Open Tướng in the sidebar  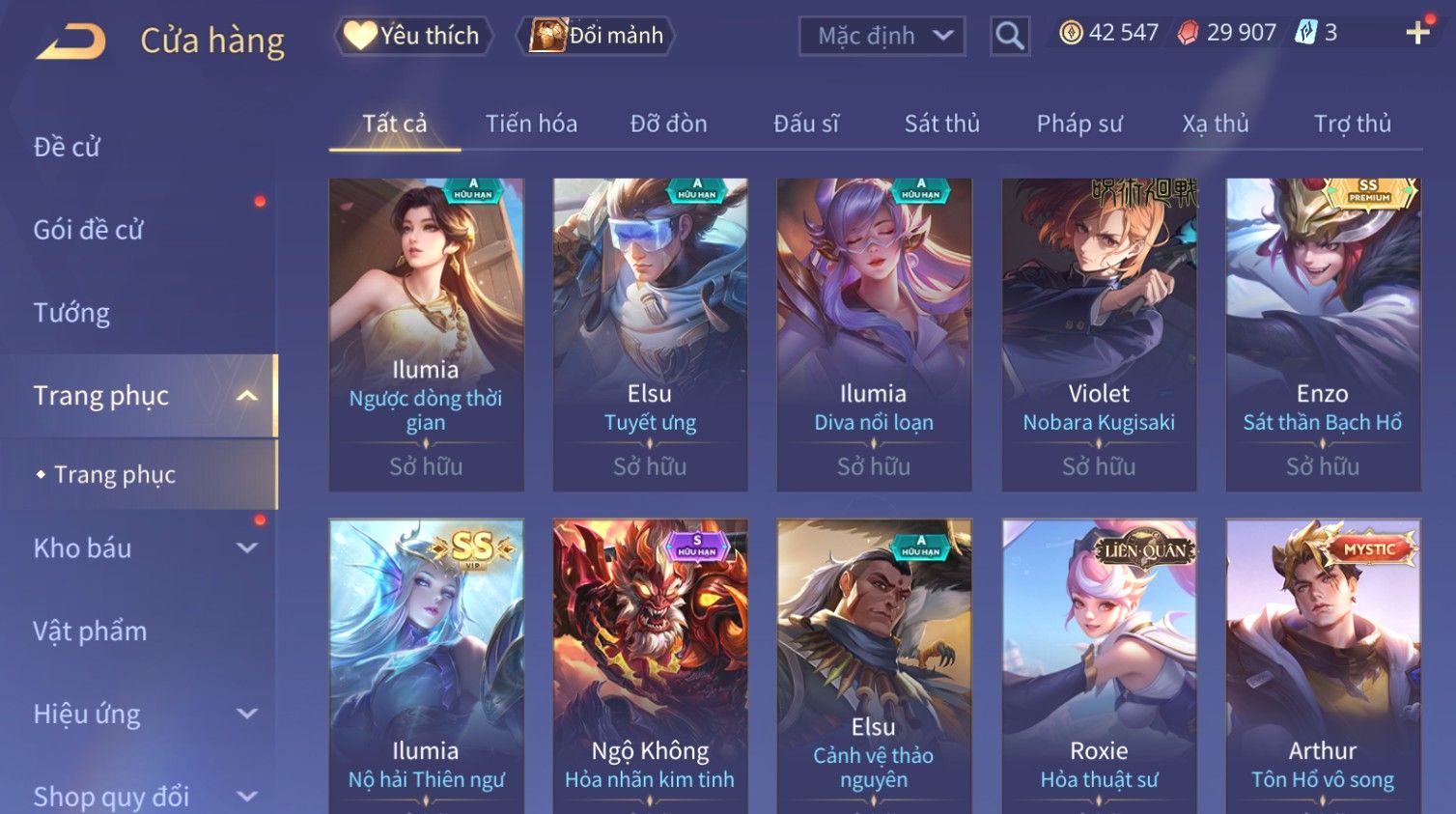pyautogui.click(x=71, y=313)
